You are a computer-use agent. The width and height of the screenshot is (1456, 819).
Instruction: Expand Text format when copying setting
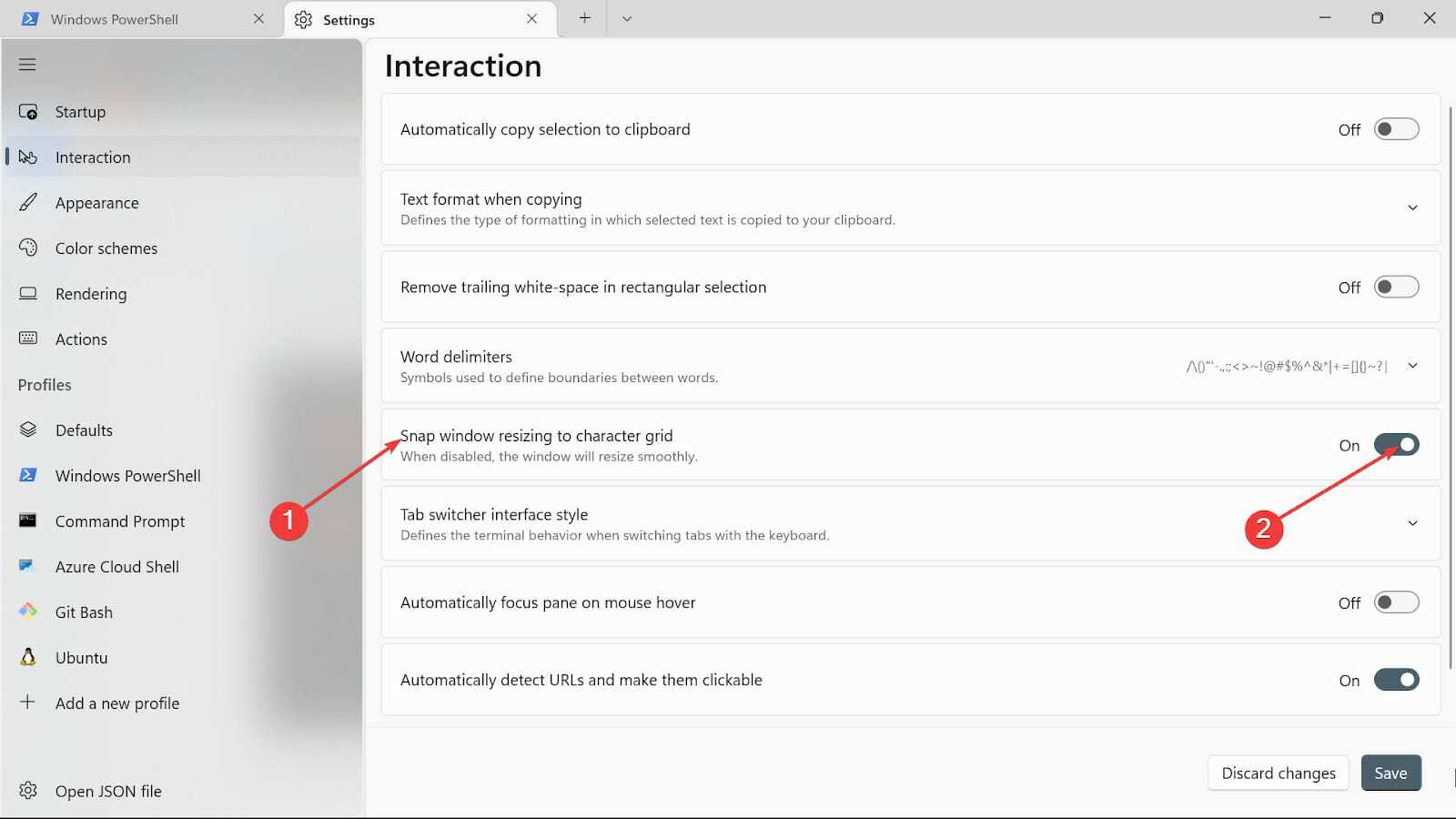tap(1412, 207)
